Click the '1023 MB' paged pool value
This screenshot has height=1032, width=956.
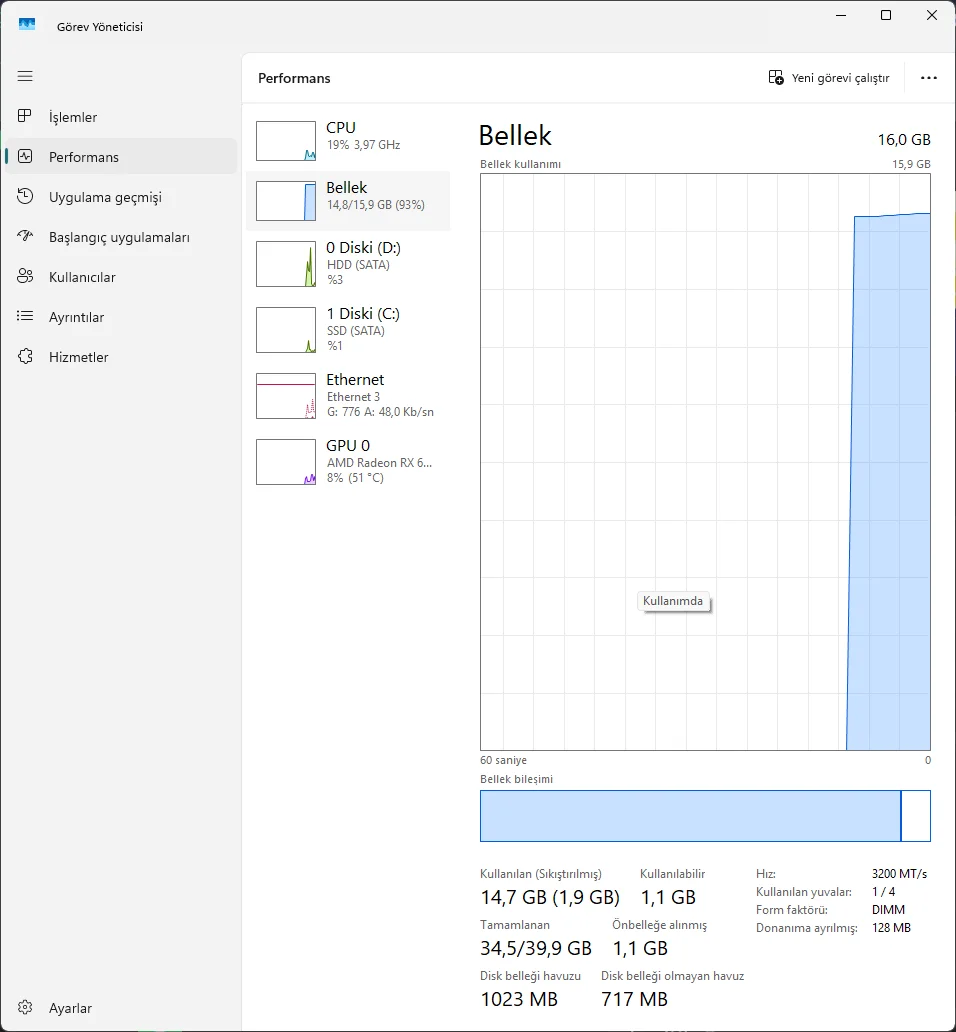pyautogui.click(x=519, y=999)
